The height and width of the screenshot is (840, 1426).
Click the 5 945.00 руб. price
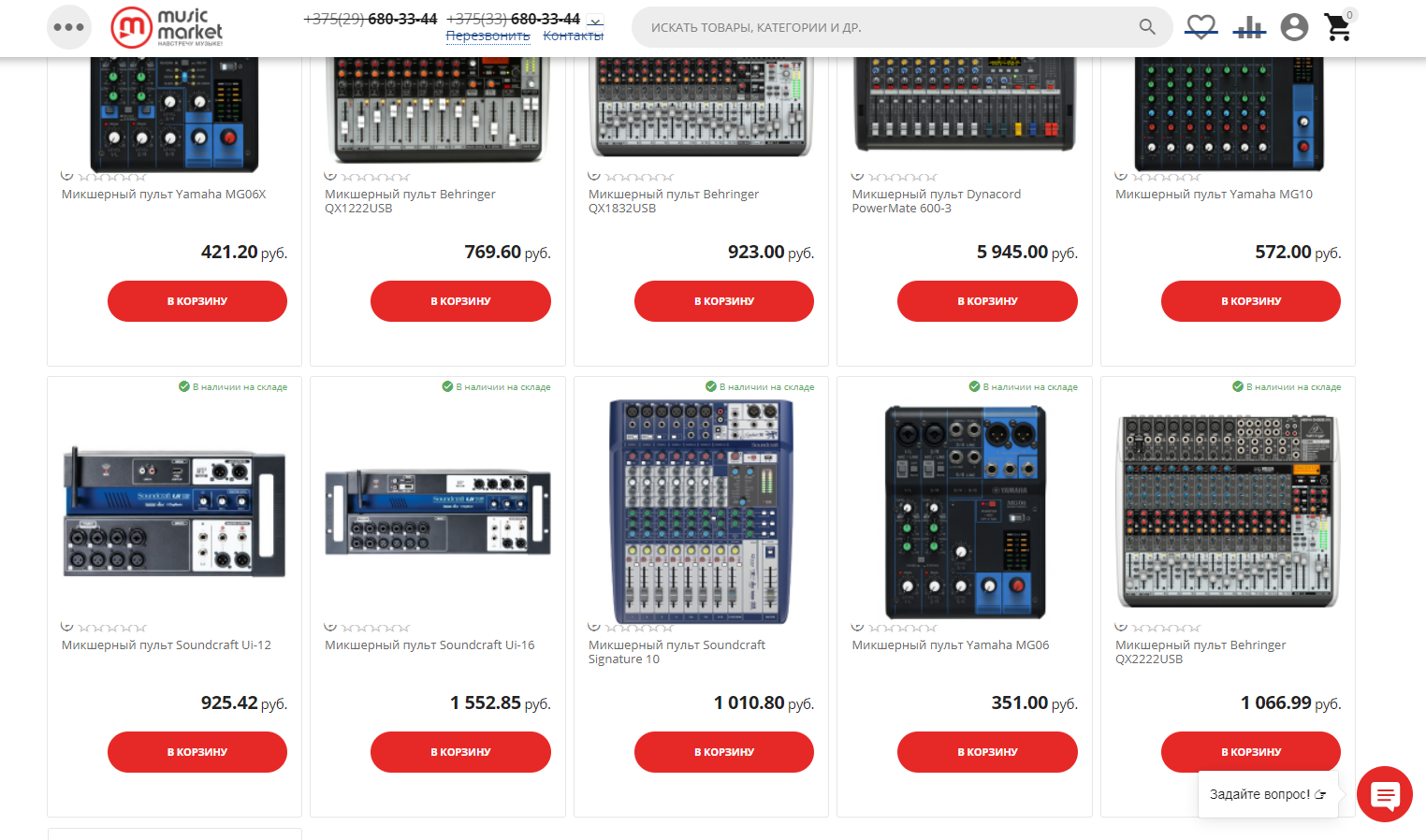pos(1026,252)
